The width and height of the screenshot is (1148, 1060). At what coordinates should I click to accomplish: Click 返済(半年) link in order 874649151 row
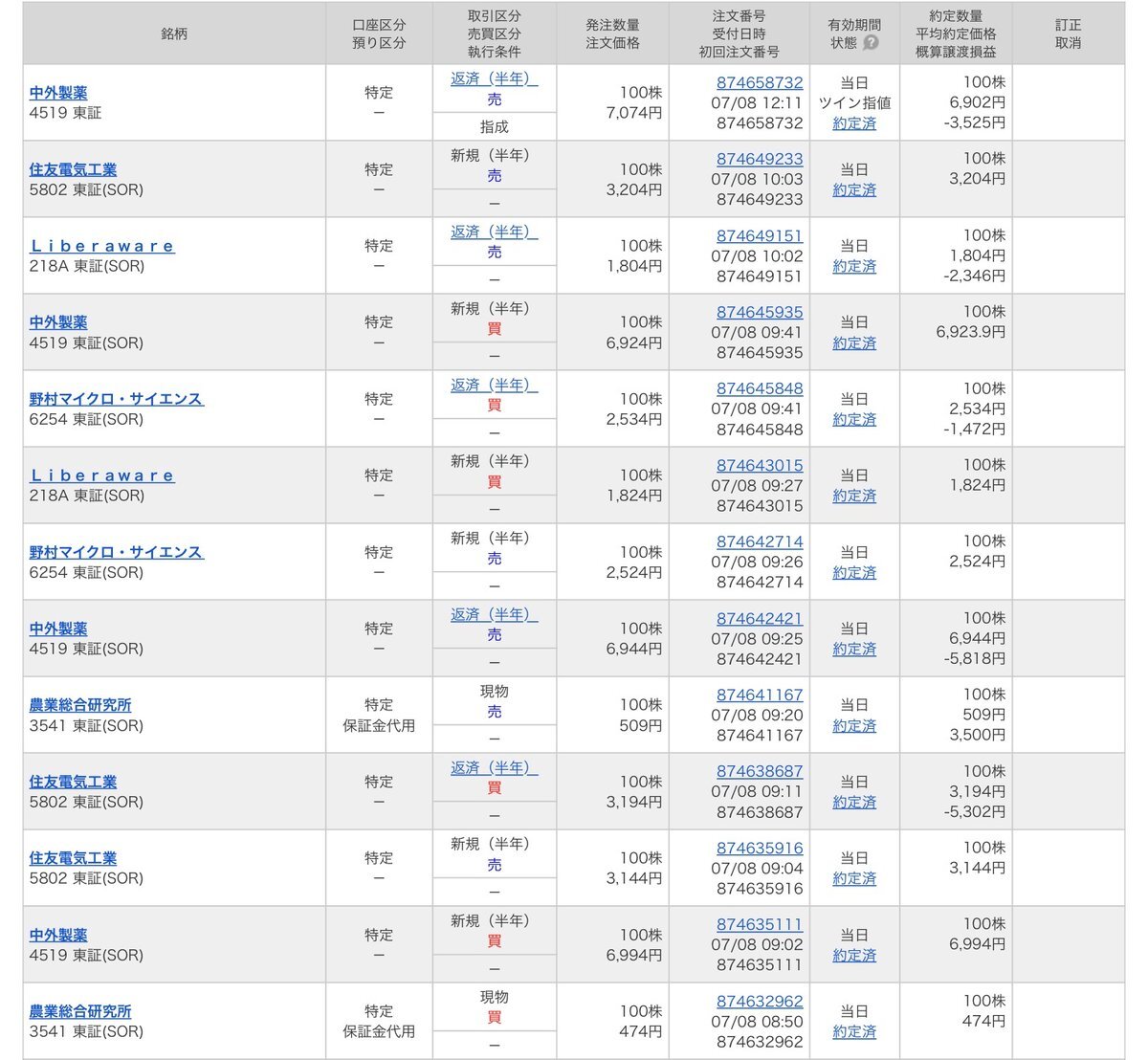494,232
